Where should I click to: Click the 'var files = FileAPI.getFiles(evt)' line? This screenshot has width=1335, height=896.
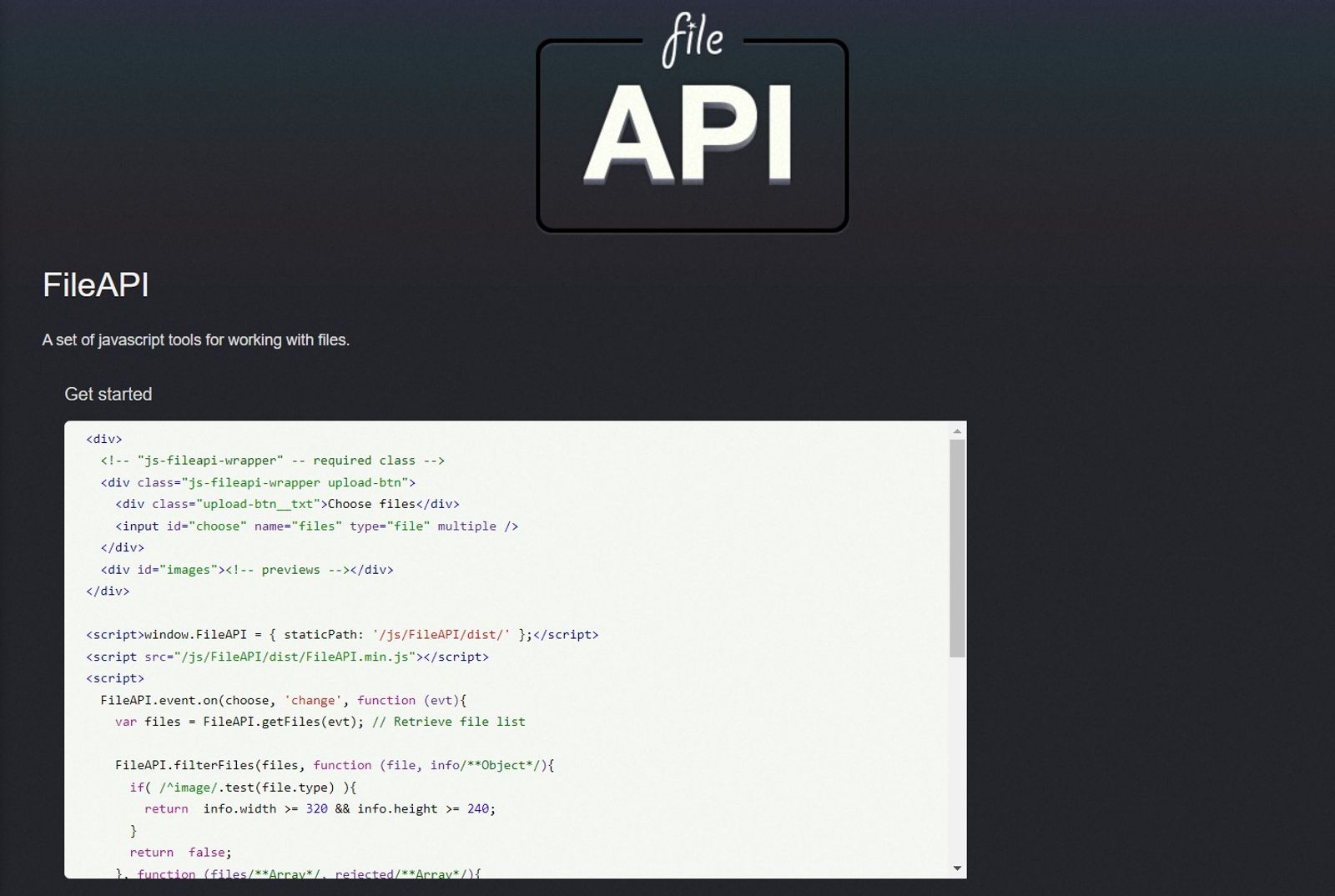pyautogui.click(x=320, y=722)
